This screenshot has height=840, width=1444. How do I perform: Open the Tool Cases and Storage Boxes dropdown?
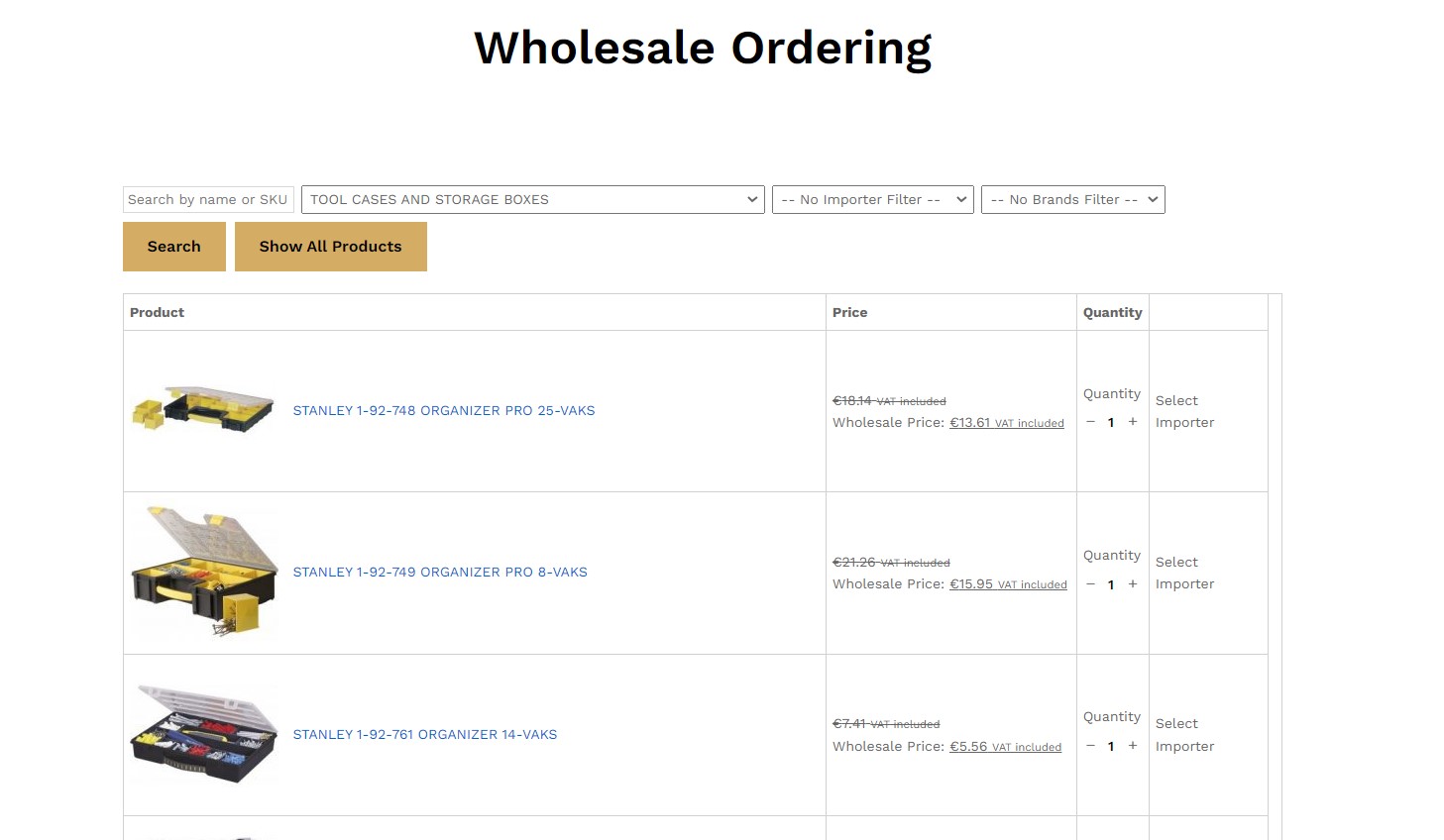532,199
